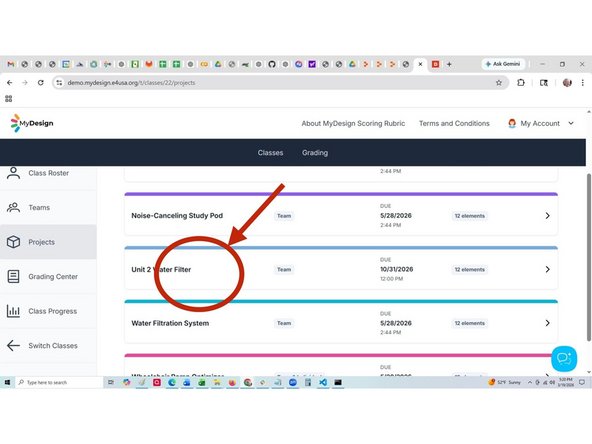This screenshot has width=592, height=444.
Task: Open Terms and Conditions link
Action: tap(454, 123)
